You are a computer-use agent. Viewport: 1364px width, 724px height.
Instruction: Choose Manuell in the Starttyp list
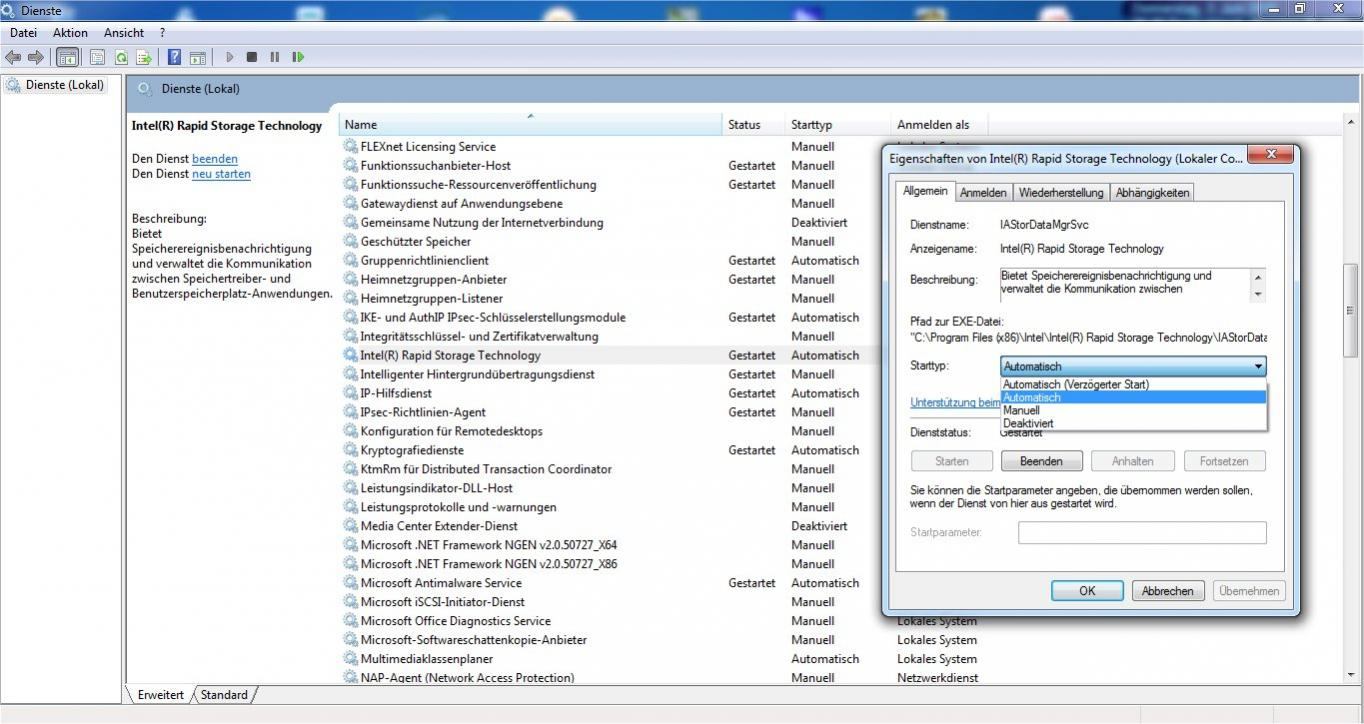pos(1134,410)
